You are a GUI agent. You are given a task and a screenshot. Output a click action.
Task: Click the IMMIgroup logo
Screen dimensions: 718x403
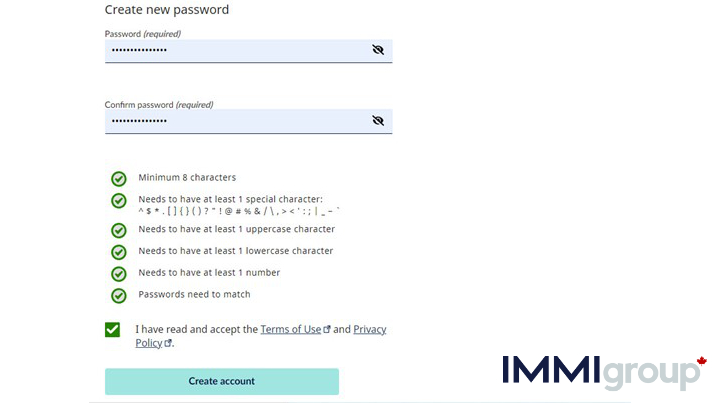[x=604, y=372]
